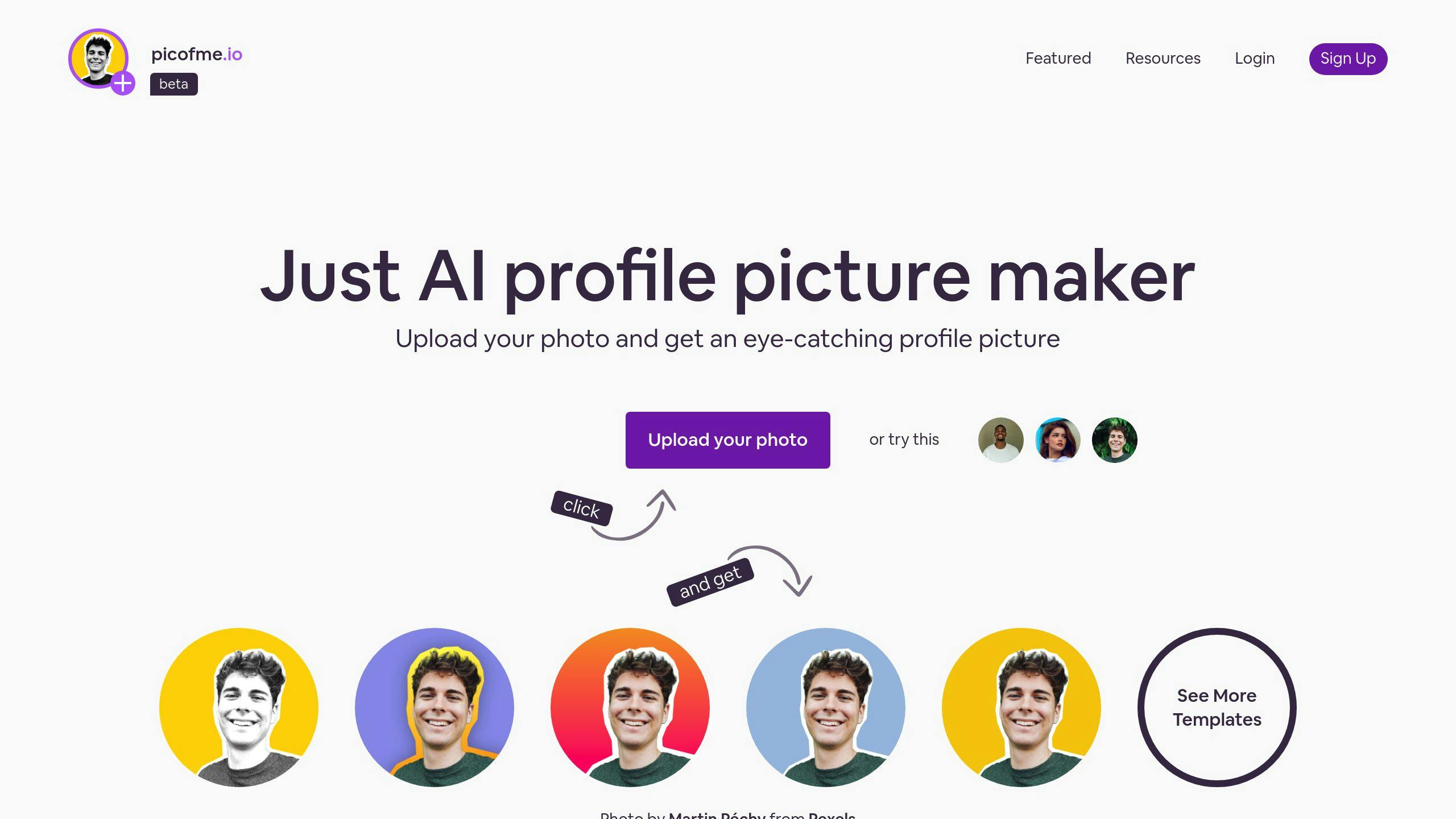Viewport: 1456px width, 819px height.
Task: Select the light blue background template
Action: tap(825, 707)
